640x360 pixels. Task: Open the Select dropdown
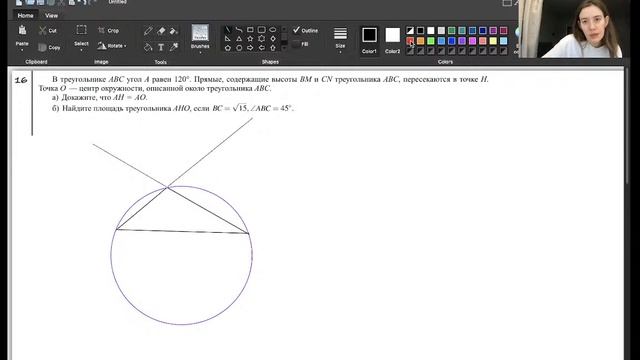coord(81,50)
